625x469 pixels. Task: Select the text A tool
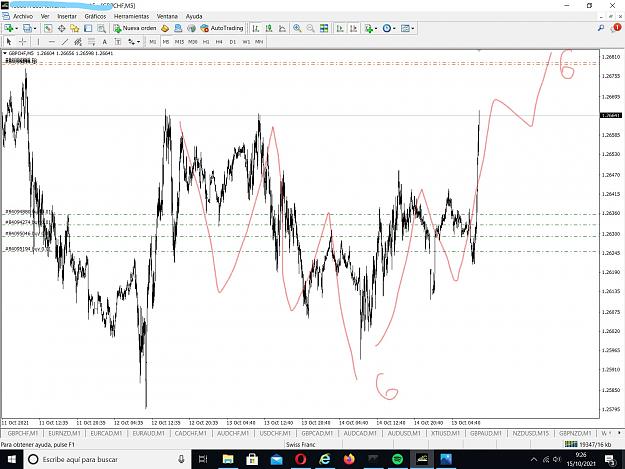104,42
